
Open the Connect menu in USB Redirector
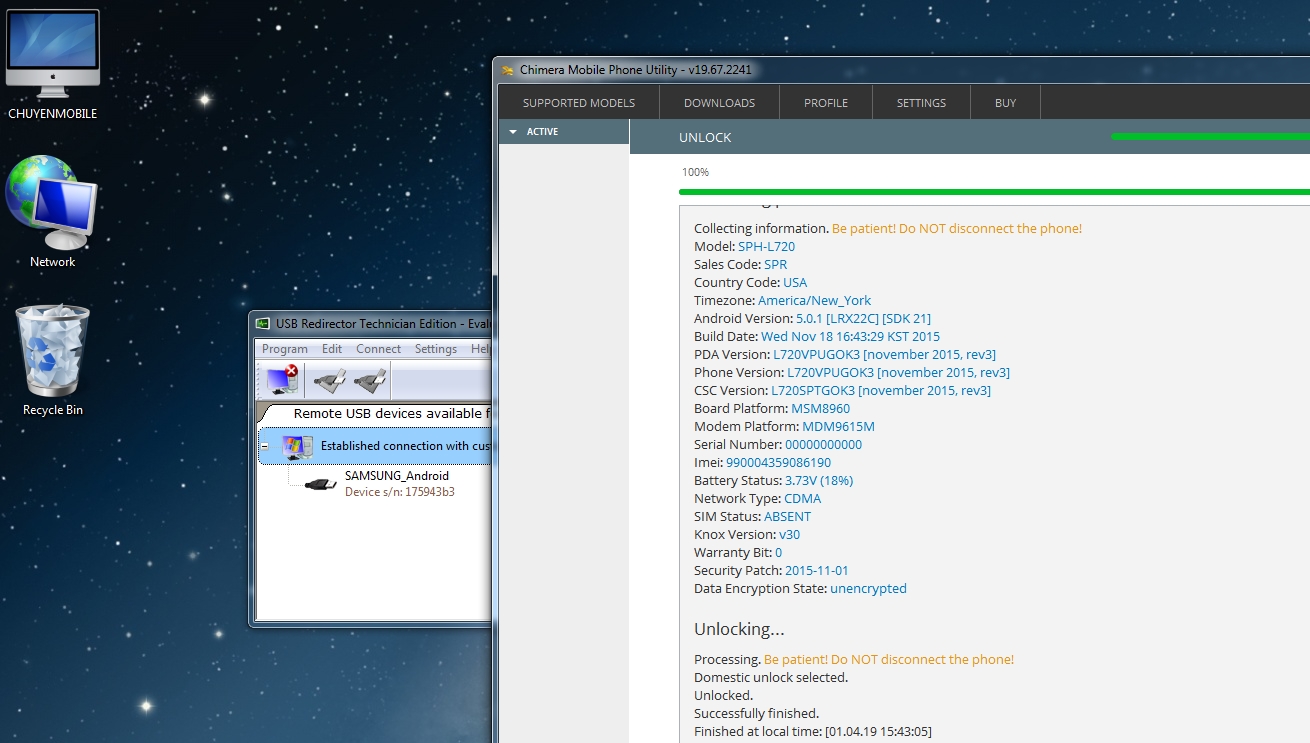tap(379, 349)
